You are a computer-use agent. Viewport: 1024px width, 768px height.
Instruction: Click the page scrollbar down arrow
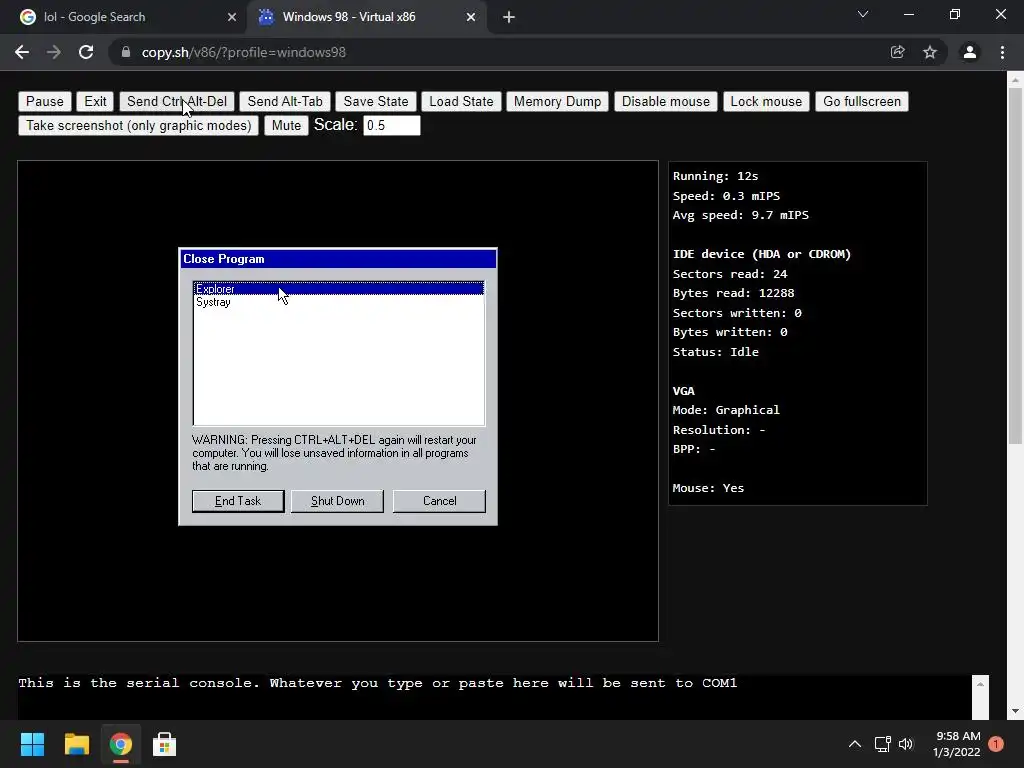pos(1015,711)
